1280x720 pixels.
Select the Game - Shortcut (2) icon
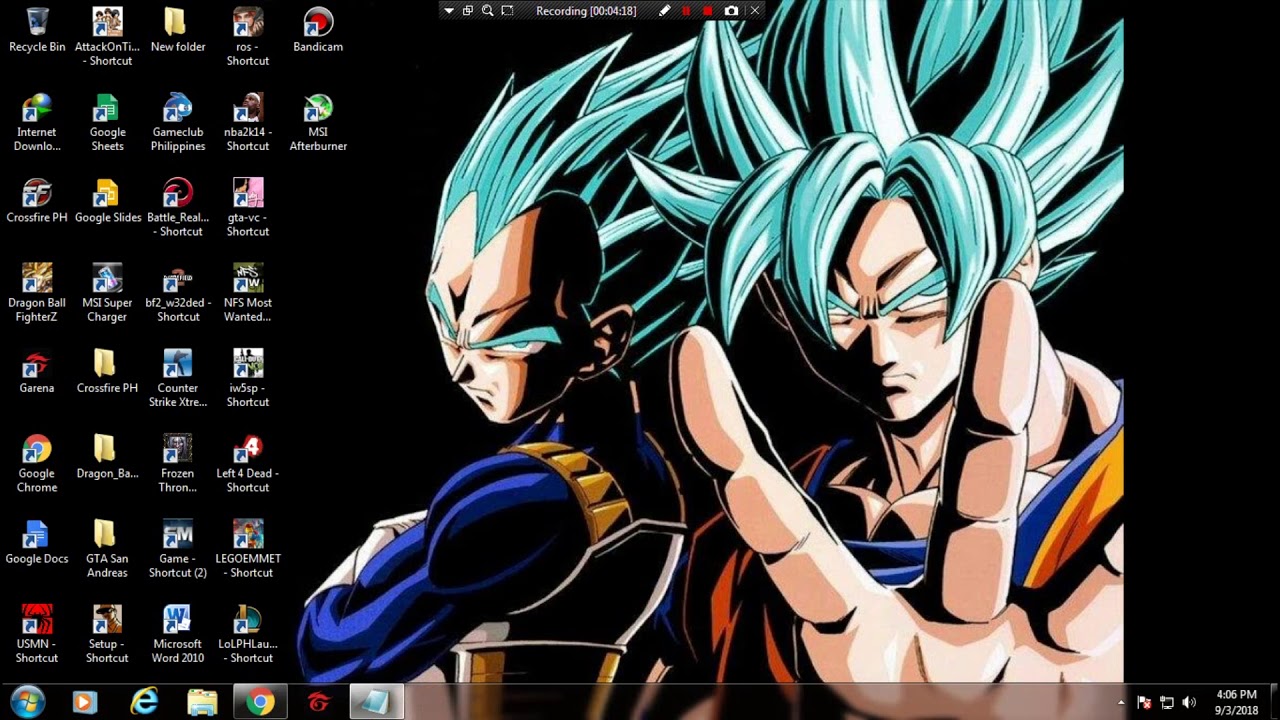tap(178, 548)
